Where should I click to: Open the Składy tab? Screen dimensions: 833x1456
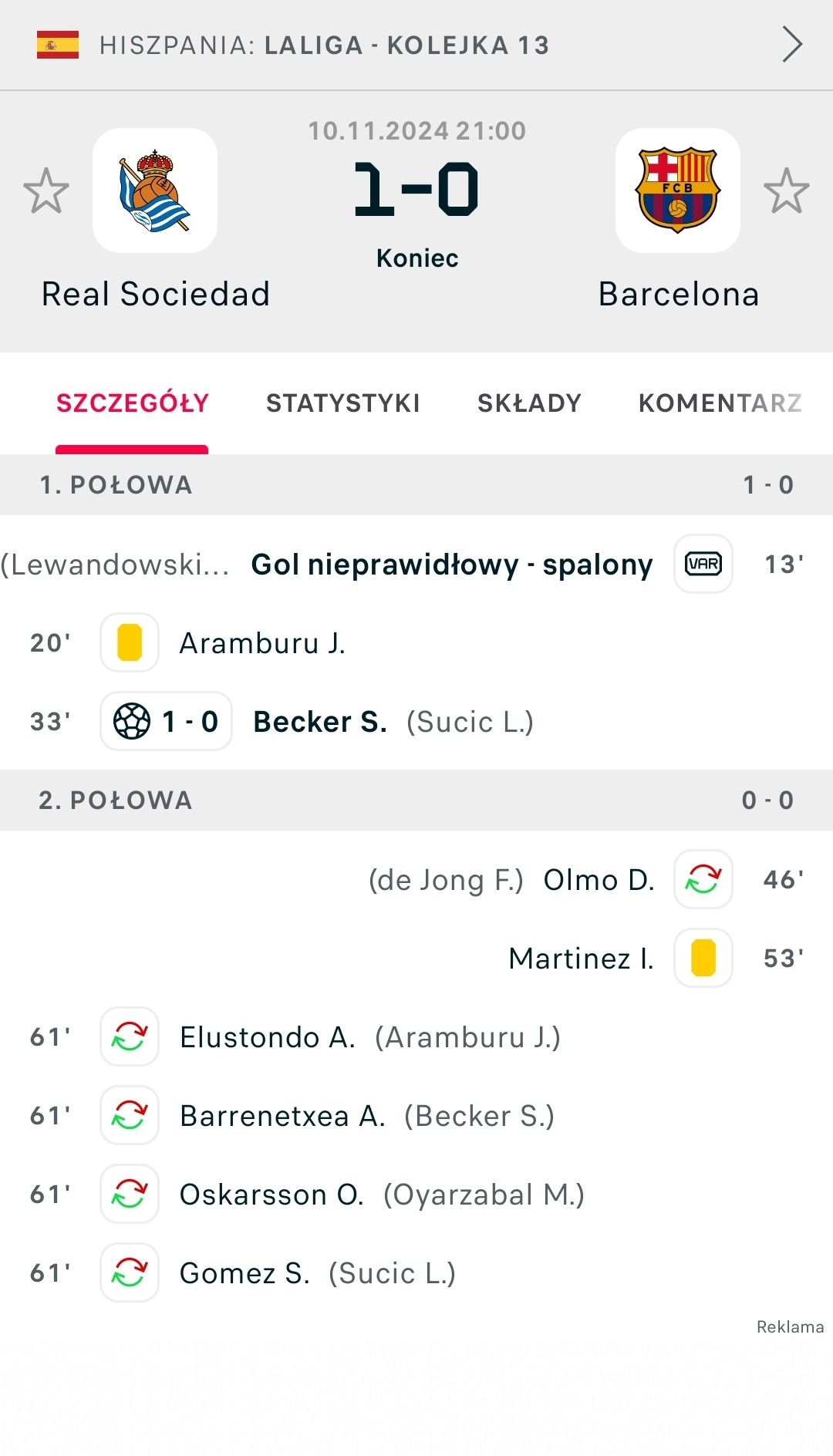tap(529, 403)
